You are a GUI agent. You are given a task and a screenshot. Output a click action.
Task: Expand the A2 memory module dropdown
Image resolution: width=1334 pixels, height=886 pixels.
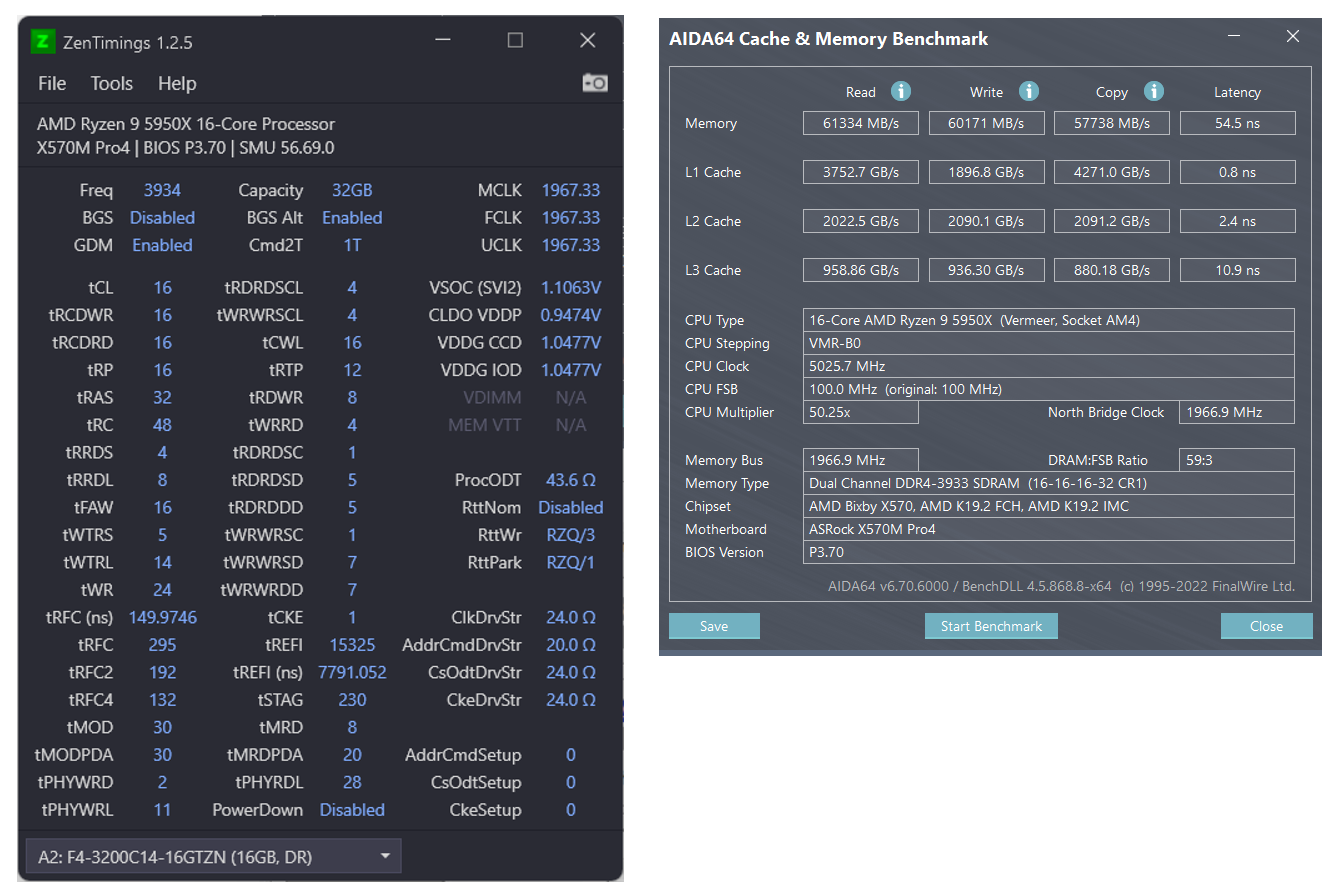pyautogui.click(x=214, y=857)
